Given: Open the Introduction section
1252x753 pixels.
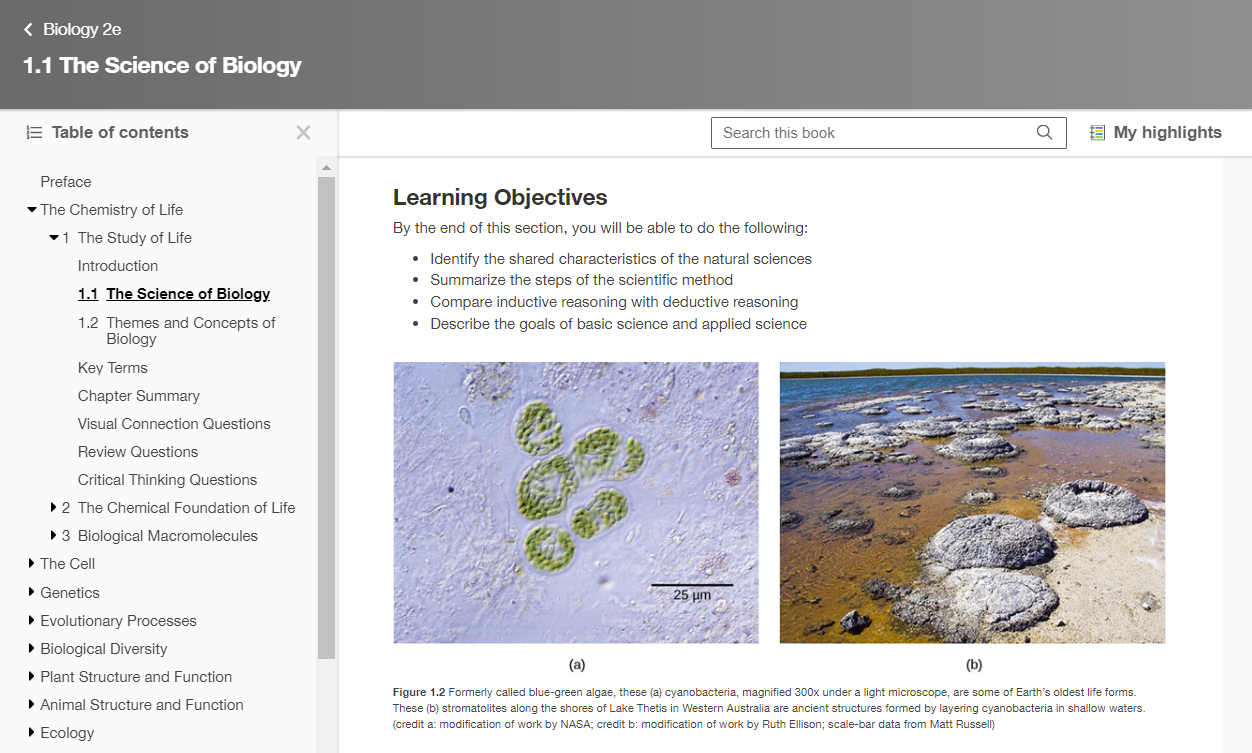Looking at the screenshot, I should click(x=118, y=266).
